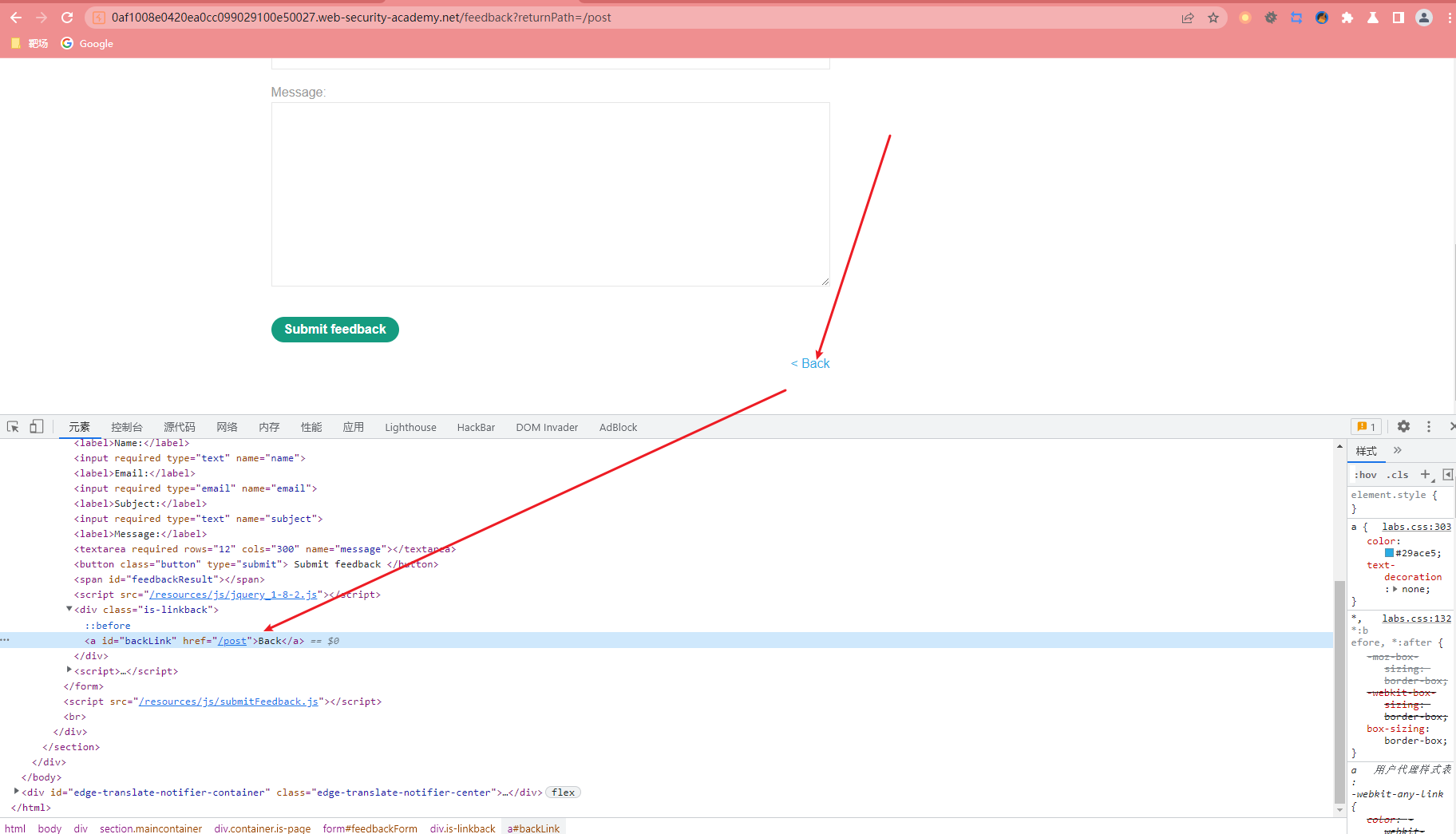Collapse the div.is-linkback DOM node
Viewport: 1456px width, 834px height.
tap(69, 609)
